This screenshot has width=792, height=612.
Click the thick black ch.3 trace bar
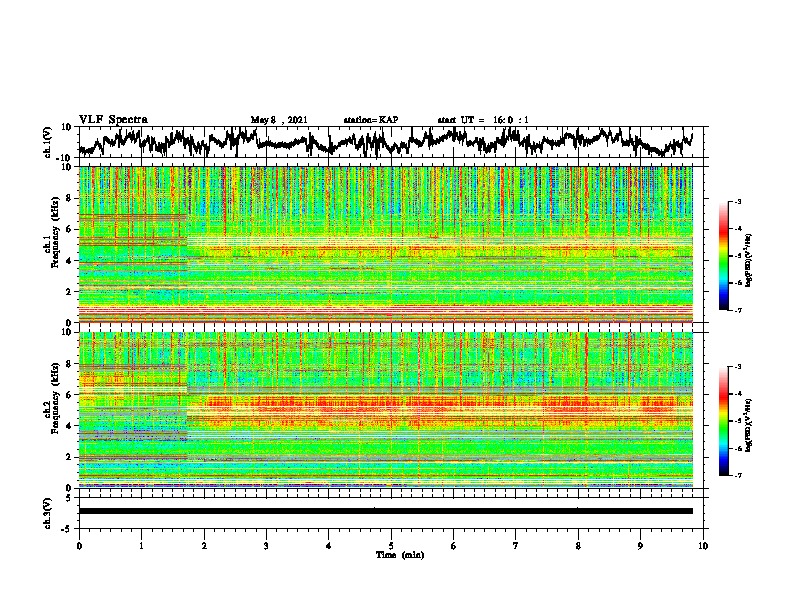[x=386, y=511]
